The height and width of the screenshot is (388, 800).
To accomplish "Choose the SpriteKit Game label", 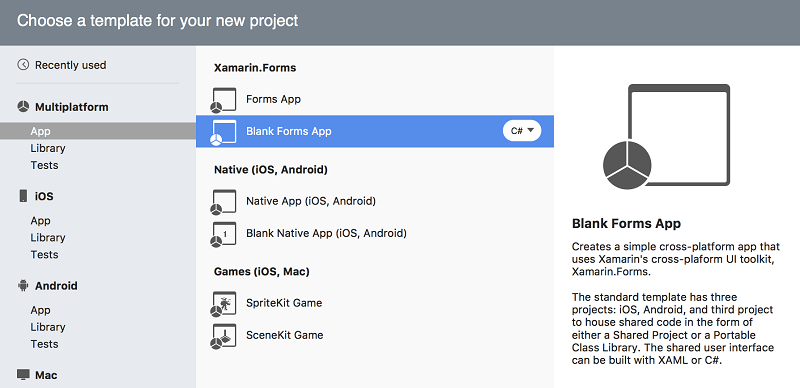I will click(x=284, y=303).
